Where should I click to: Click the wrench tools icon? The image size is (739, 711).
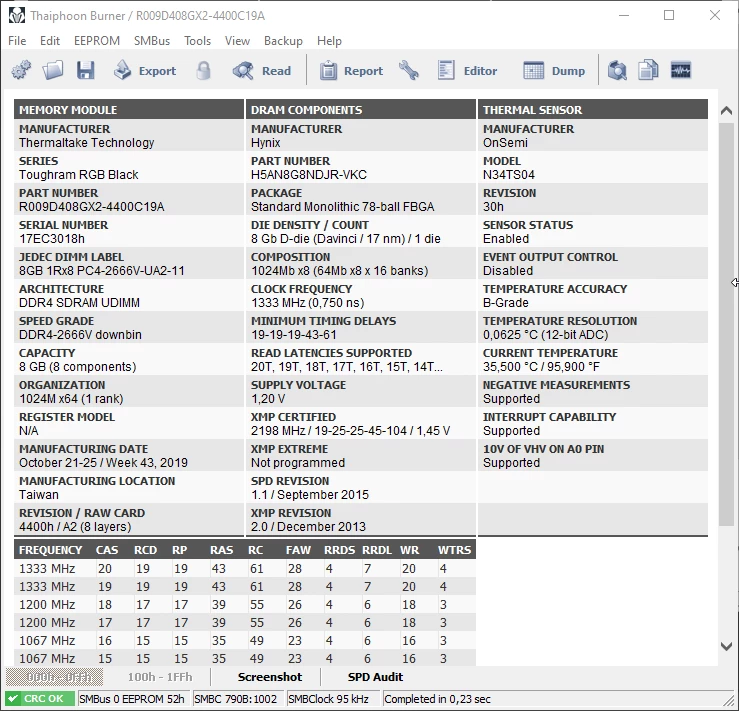pyautogui.click(x=408, y=71)
